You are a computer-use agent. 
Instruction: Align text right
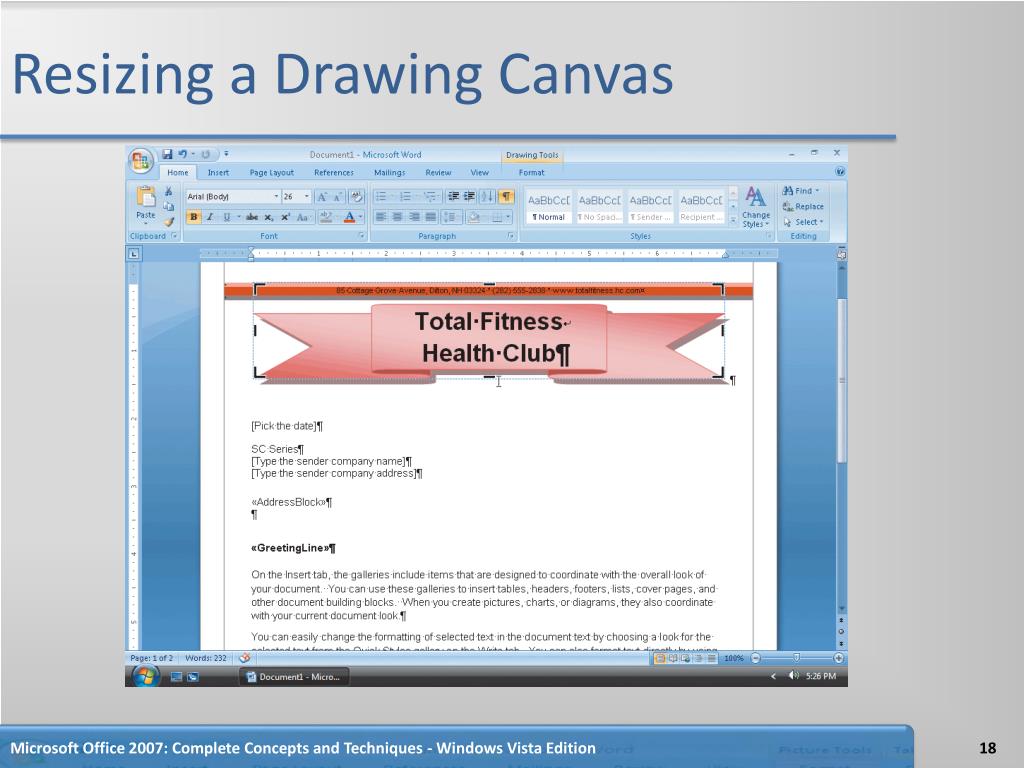(x=413, y=217)
